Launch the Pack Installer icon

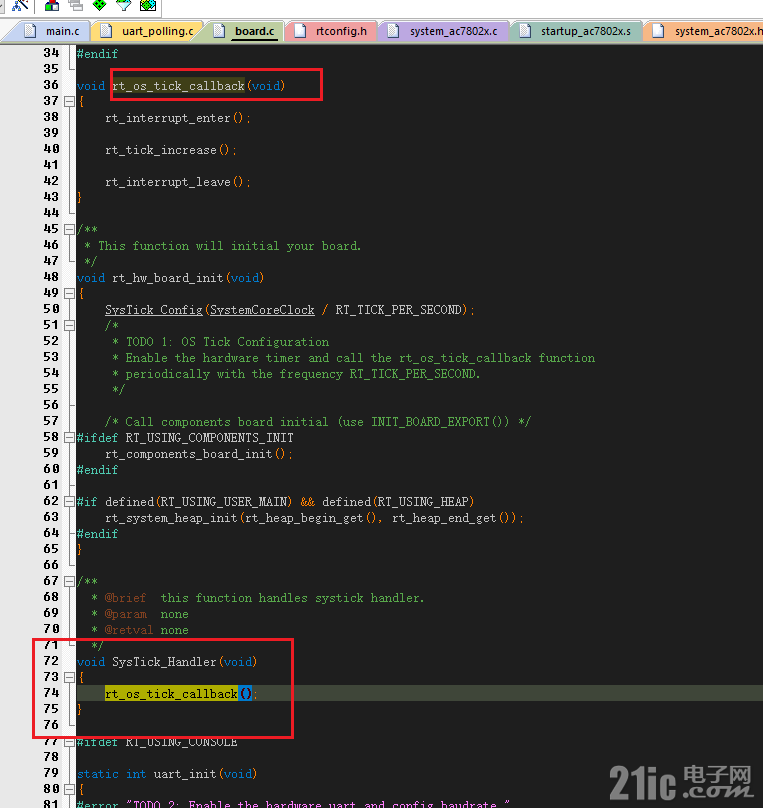[x=148, y=5]
